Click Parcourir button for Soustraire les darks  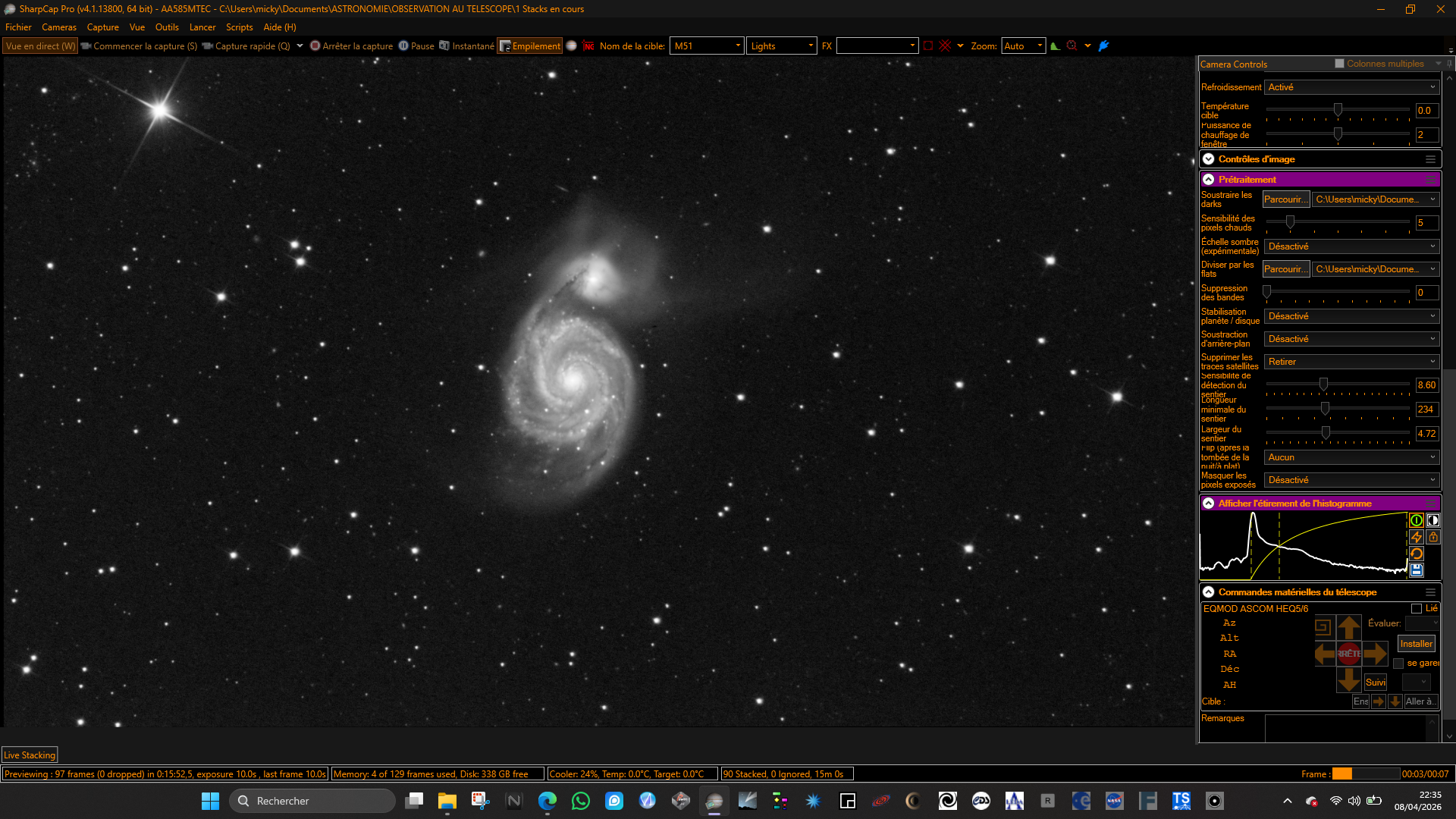point(1285,199)
